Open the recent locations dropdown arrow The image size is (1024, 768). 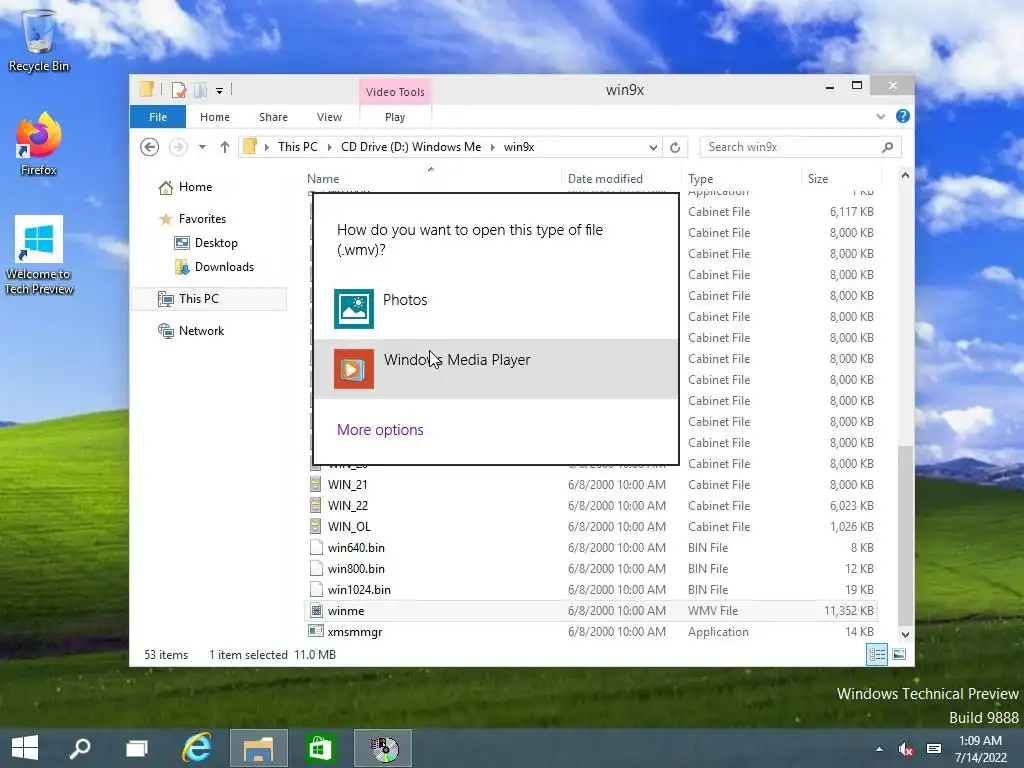point(202,147)
